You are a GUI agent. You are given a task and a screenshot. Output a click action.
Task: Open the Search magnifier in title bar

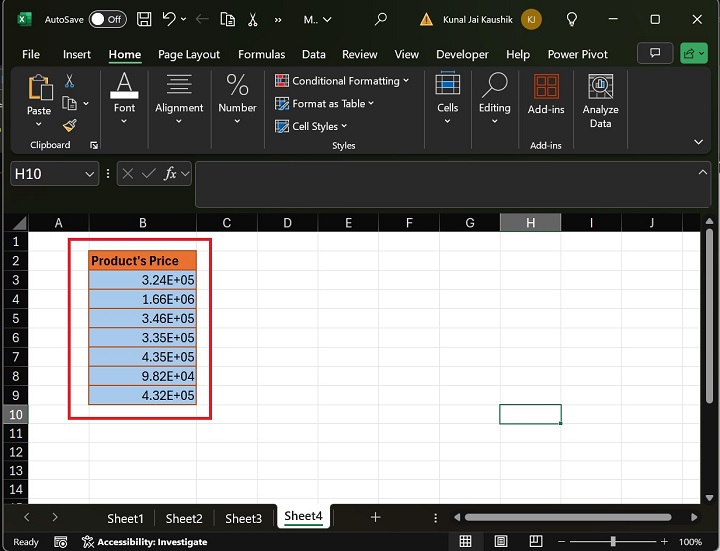380,19
